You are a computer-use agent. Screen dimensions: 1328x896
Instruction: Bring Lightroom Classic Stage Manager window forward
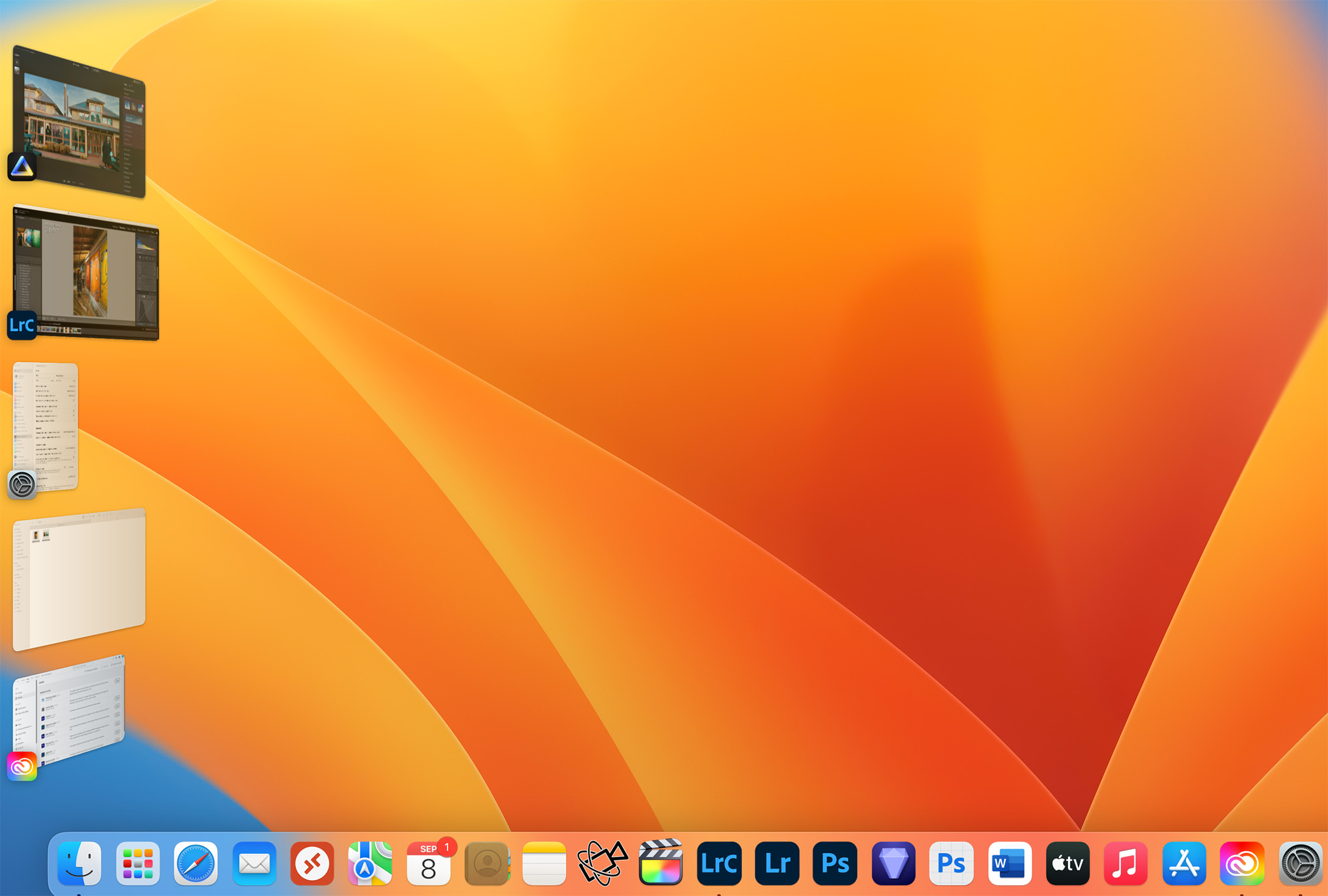tap(86, 273)
